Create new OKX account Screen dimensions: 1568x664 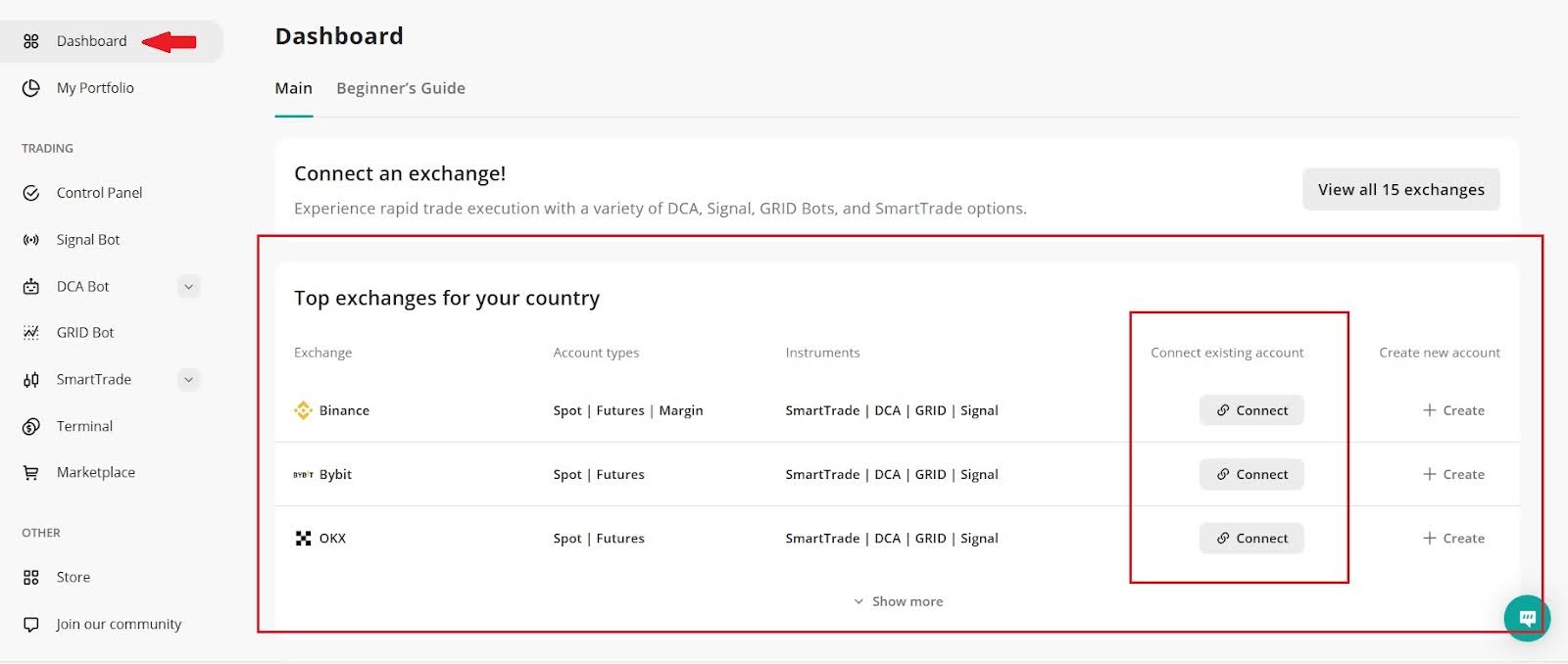1454,539
